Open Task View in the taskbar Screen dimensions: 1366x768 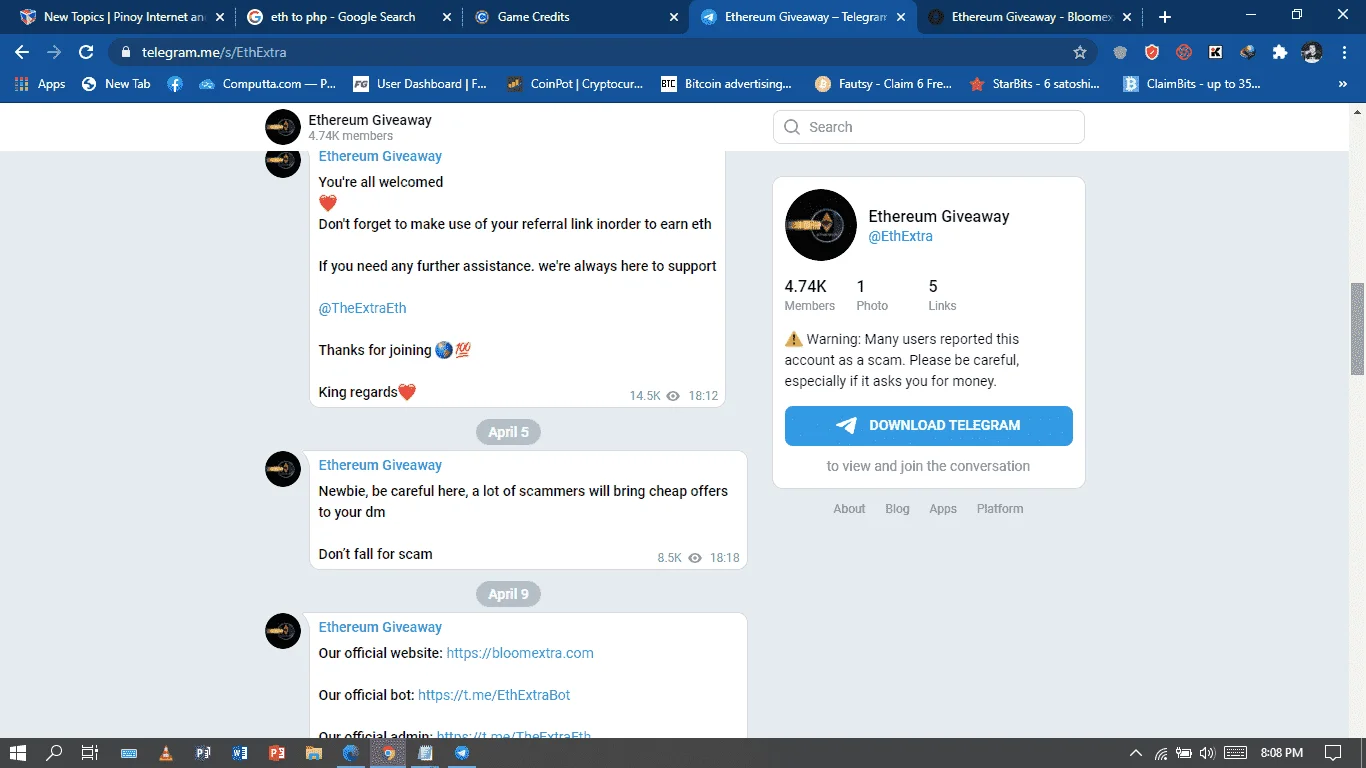point(89,753)
